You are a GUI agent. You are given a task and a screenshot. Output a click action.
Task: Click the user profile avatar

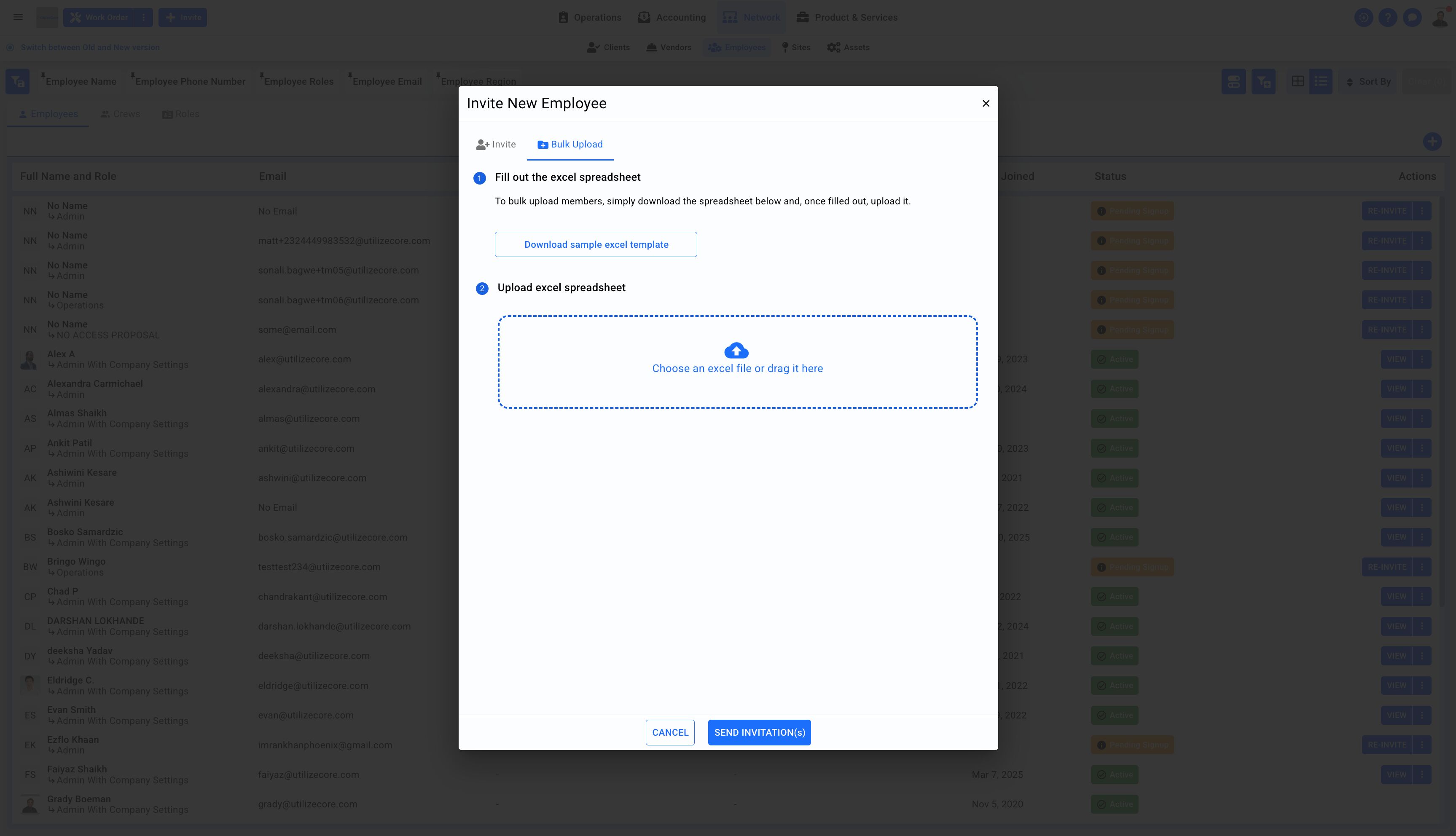[x=1440, y=17]
